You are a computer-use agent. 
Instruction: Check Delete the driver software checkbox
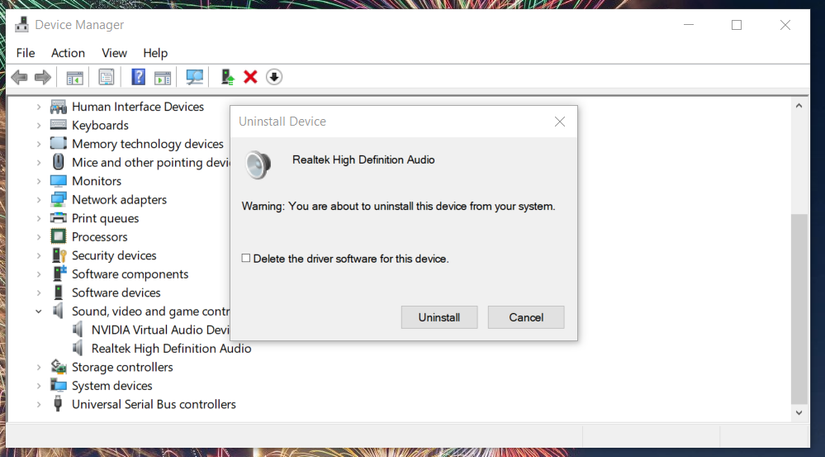click(x=246, y=258)
